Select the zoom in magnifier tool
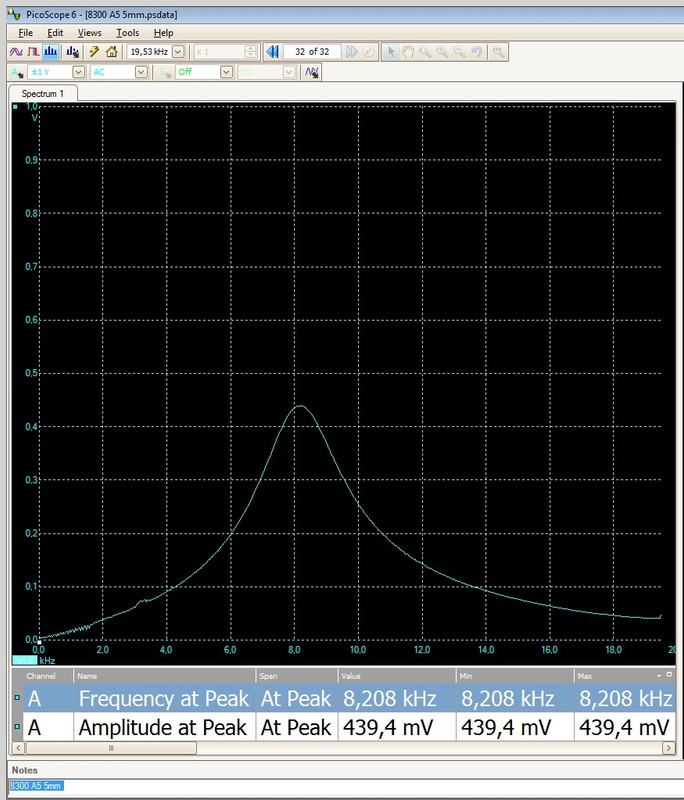Screen dimensions: 684x800 point(442,52)
